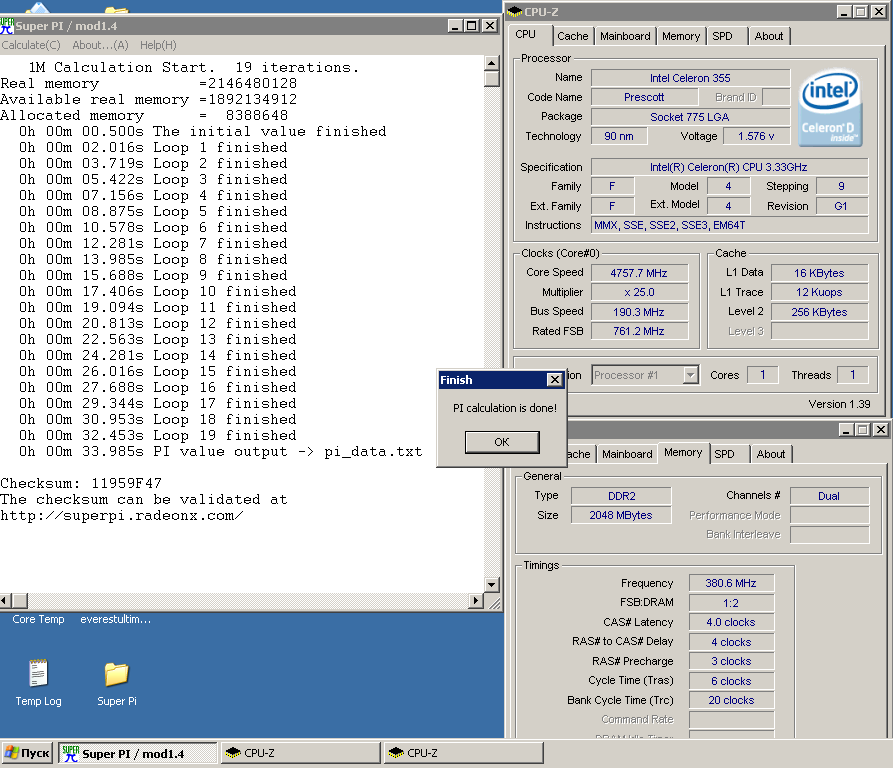
Task: Click the Intel Celeron D logo
Action: [830, 108]
